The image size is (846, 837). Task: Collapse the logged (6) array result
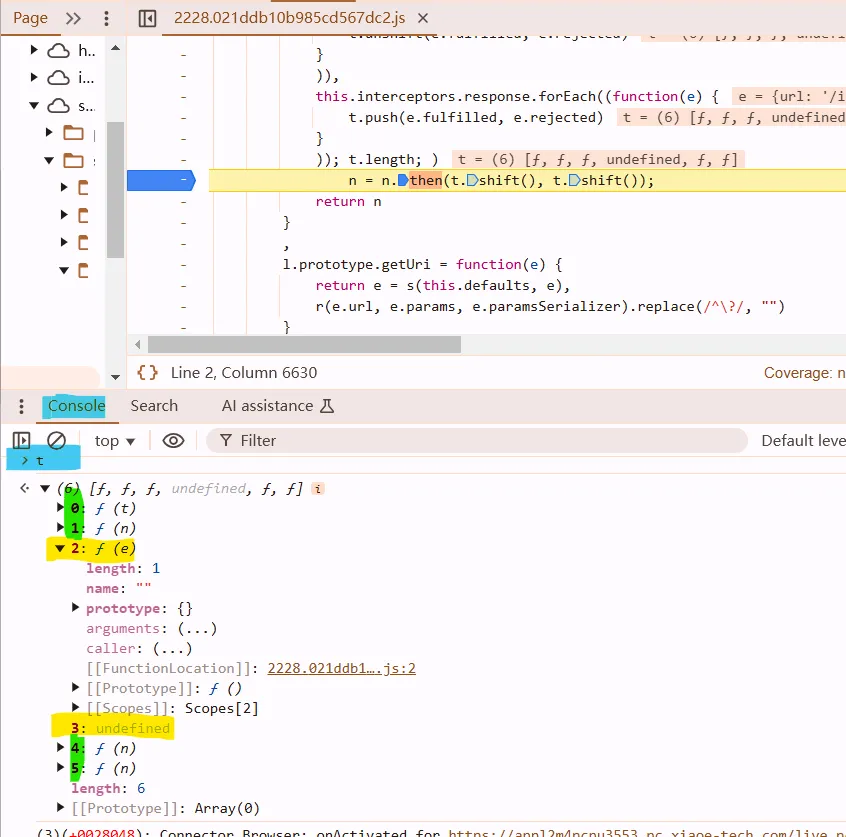click(x=45, y=488)
